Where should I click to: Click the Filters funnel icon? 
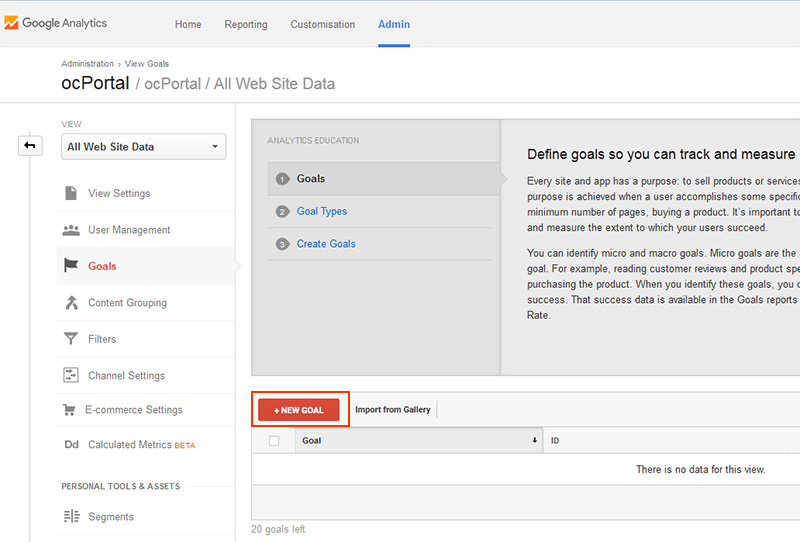[71, 339]
